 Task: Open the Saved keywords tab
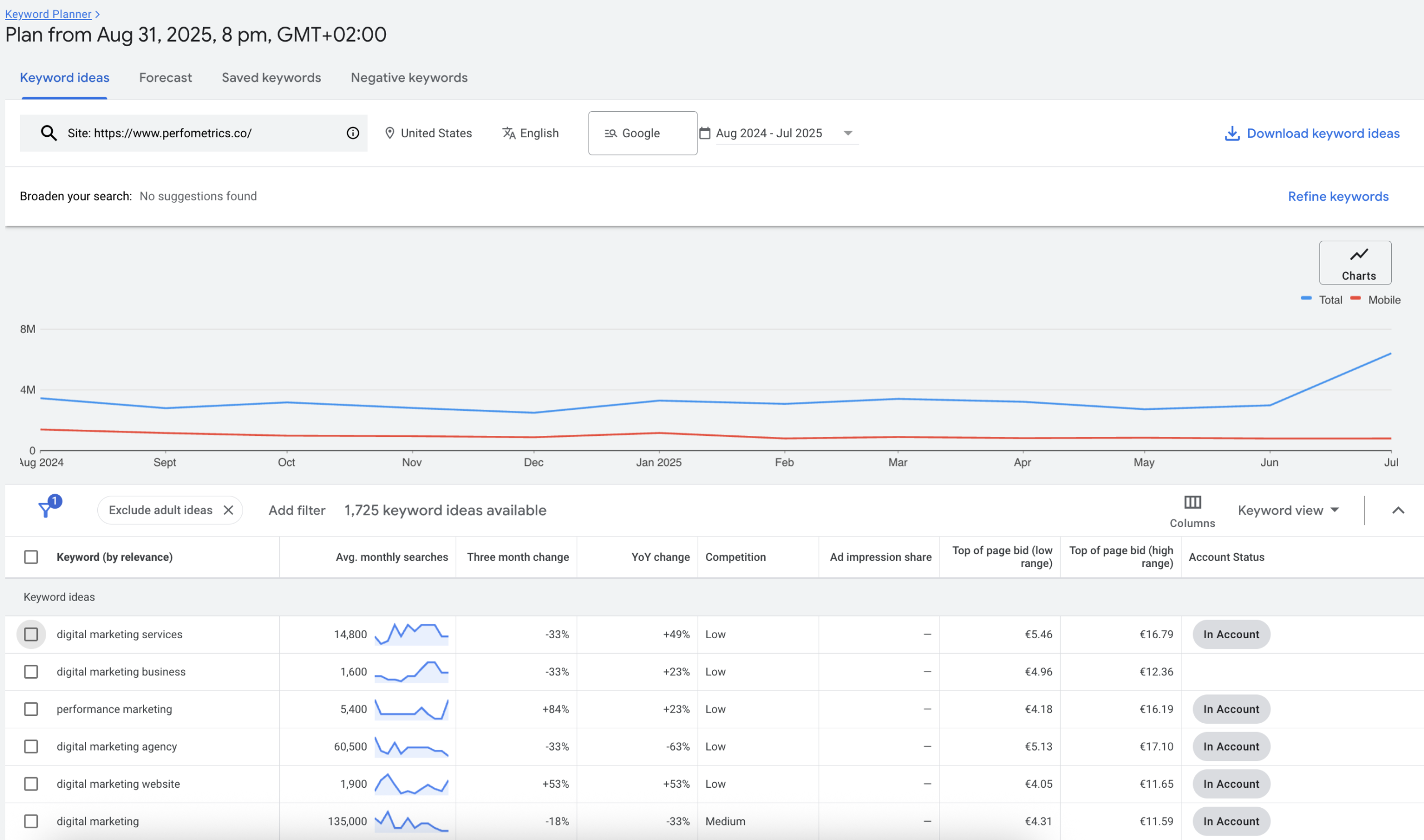[271, 77]
